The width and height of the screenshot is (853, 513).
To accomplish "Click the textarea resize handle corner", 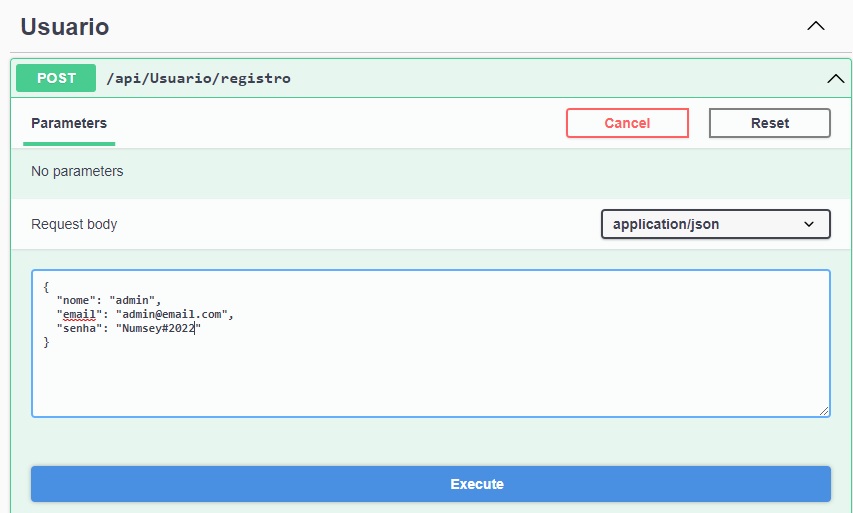I will [x=824, y=411].
